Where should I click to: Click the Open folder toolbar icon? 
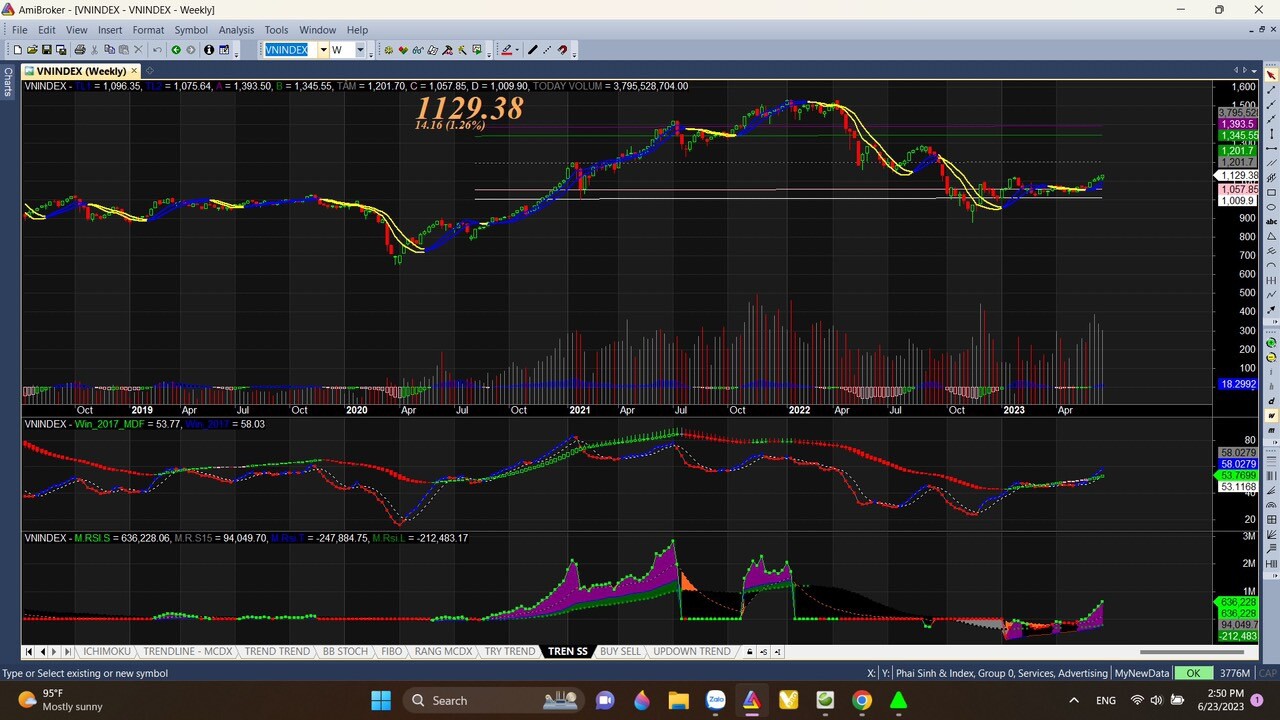pos(32,50)
